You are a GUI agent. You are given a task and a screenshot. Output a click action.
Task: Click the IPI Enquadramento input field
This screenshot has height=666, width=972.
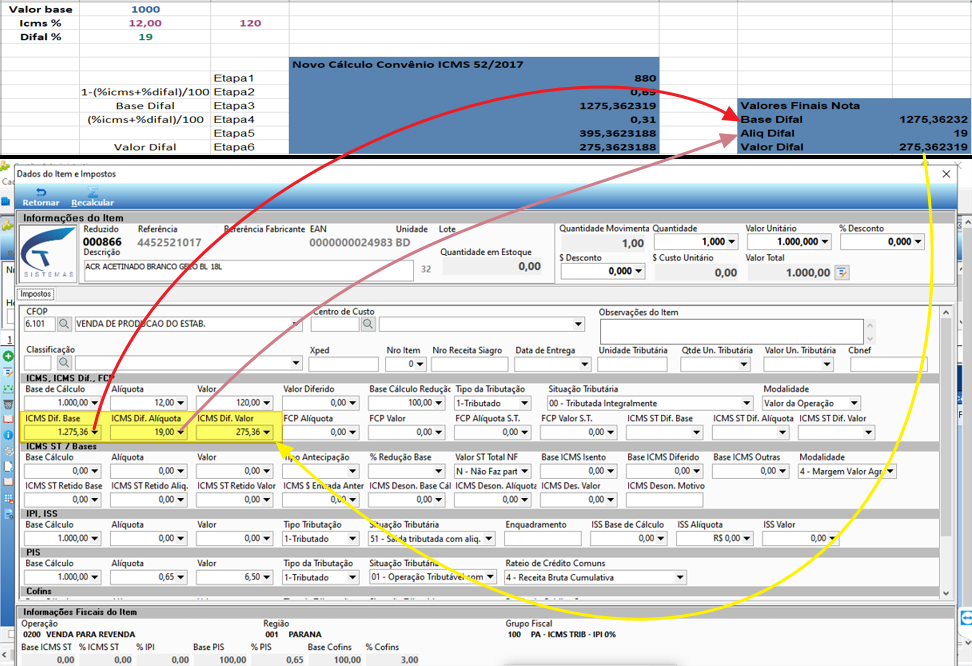click(x=542, y=539)
